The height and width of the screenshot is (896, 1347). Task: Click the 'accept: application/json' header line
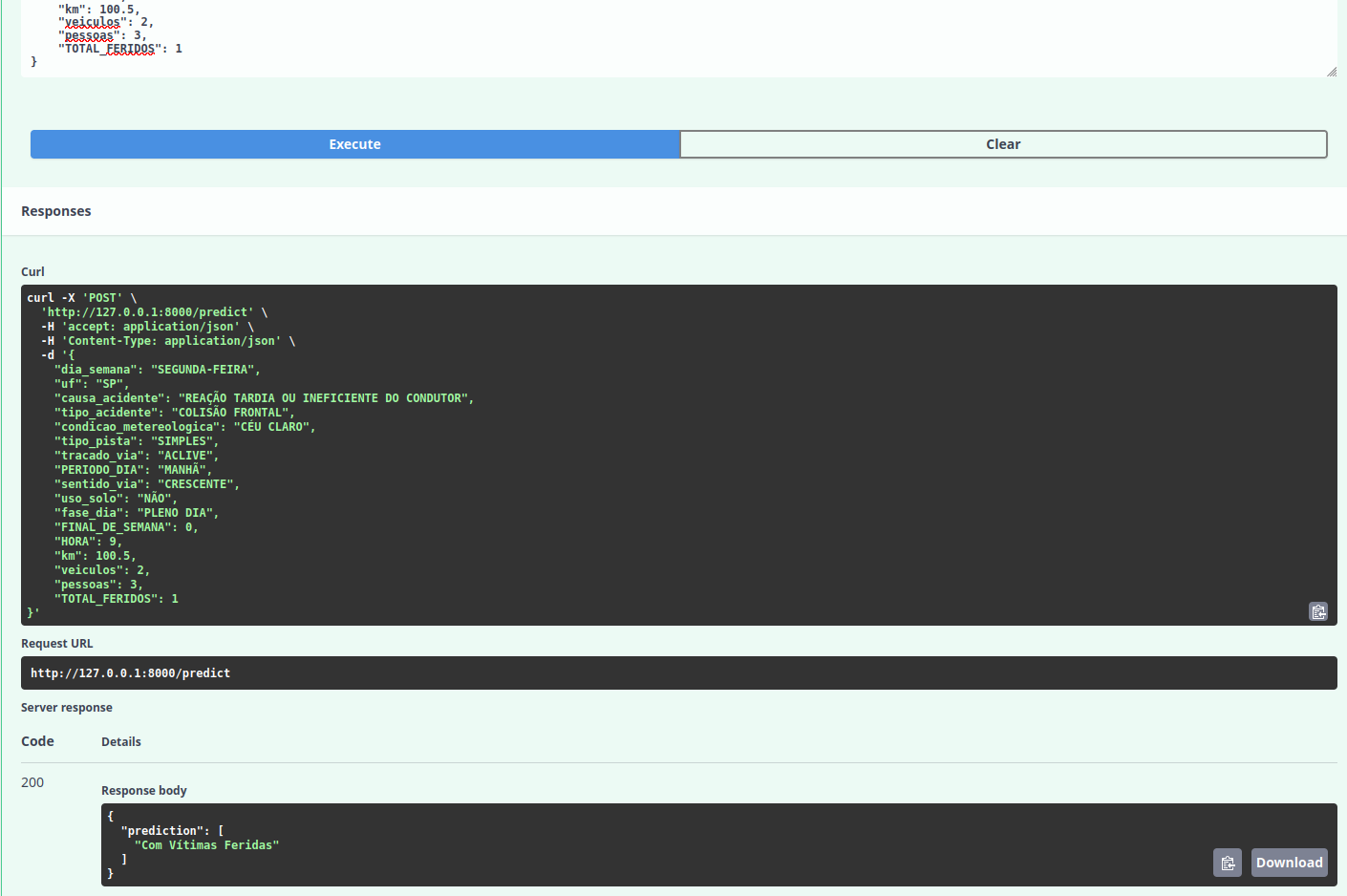[x=147, y=327]
